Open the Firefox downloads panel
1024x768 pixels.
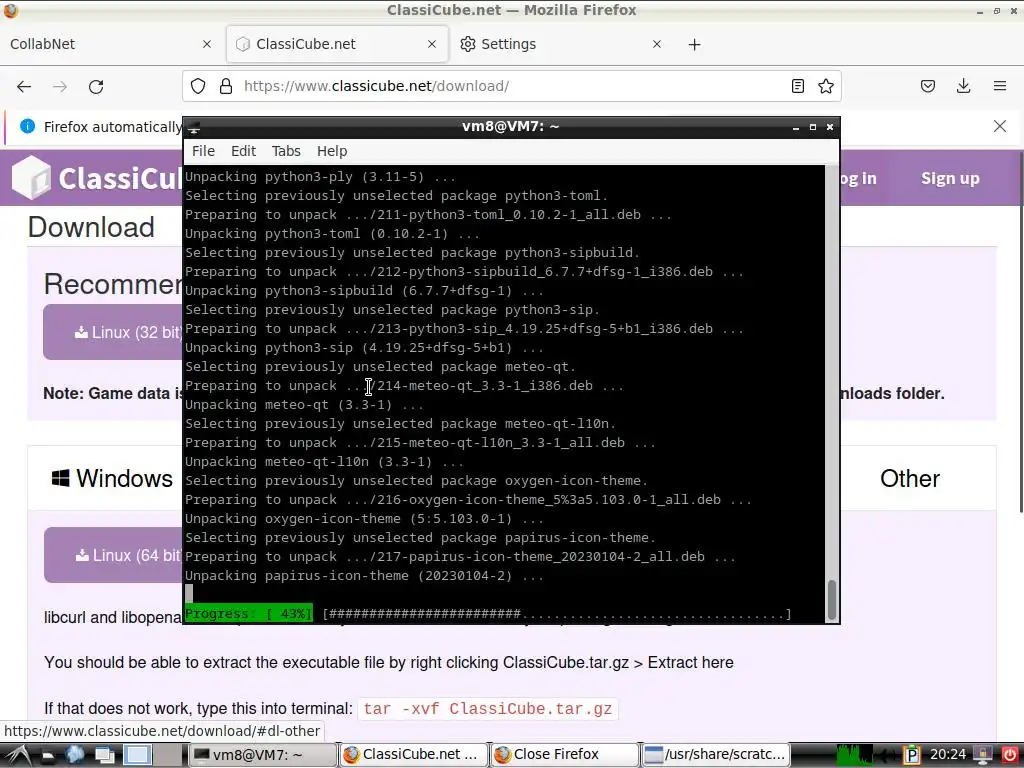coord(963,86)
